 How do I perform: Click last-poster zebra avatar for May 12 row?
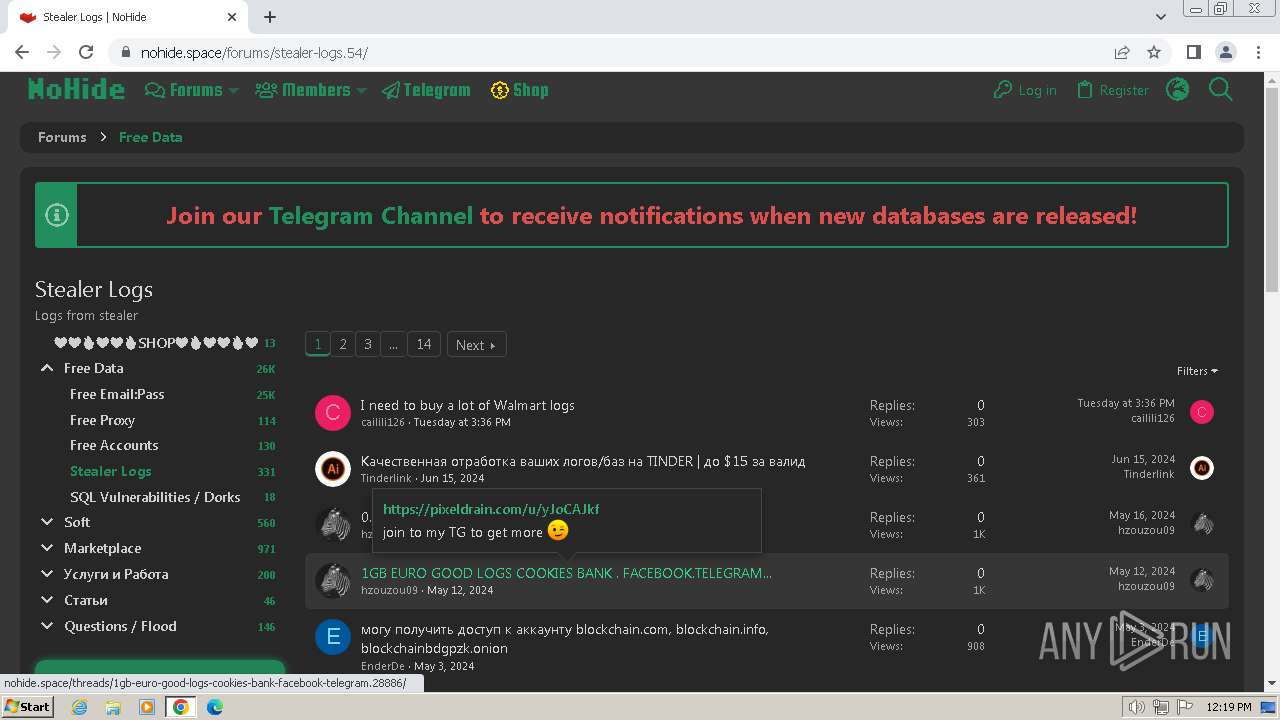pyautogui.click(x=1202, y=580)
